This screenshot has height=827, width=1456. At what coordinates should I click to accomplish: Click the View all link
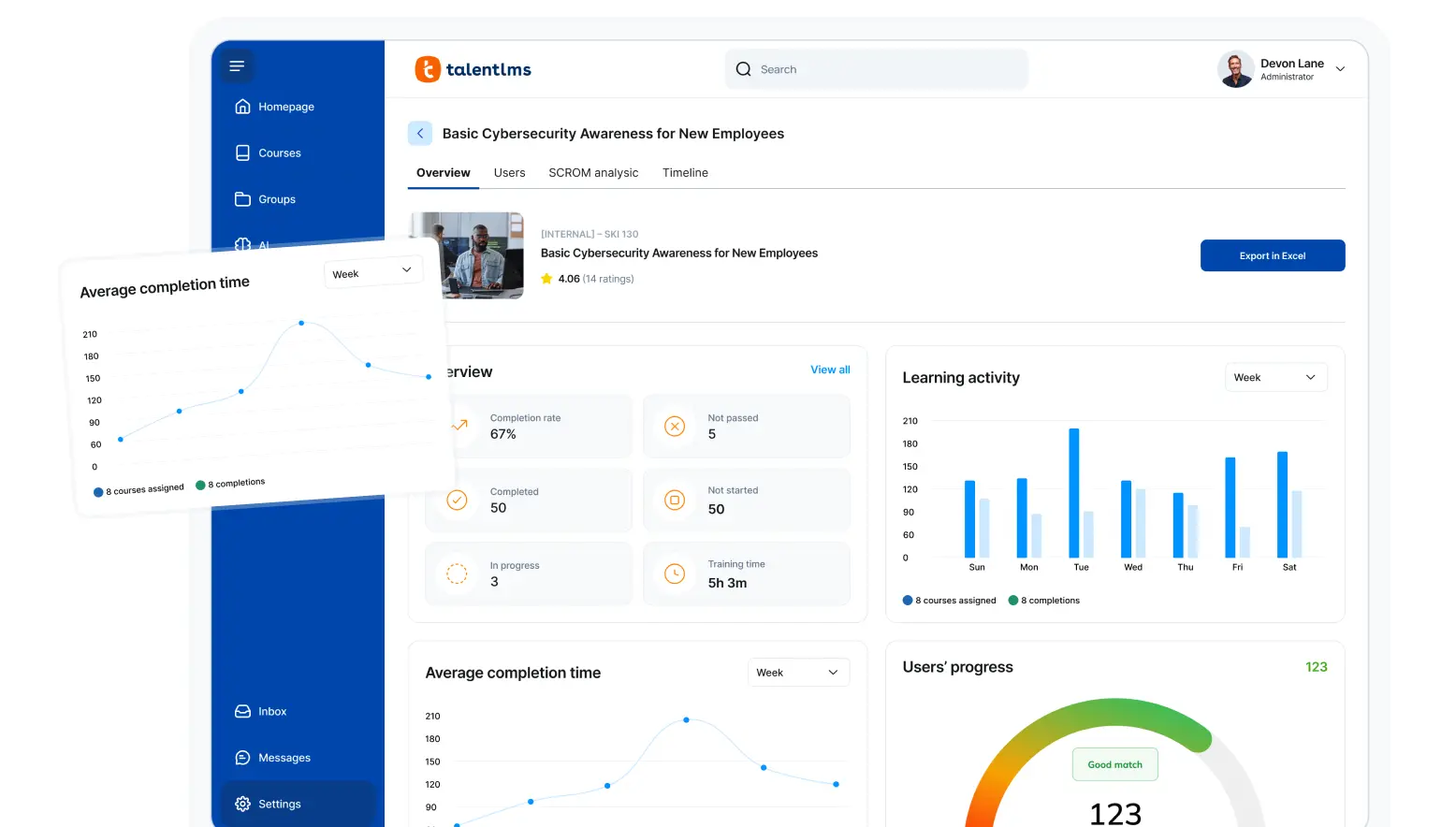830,370
